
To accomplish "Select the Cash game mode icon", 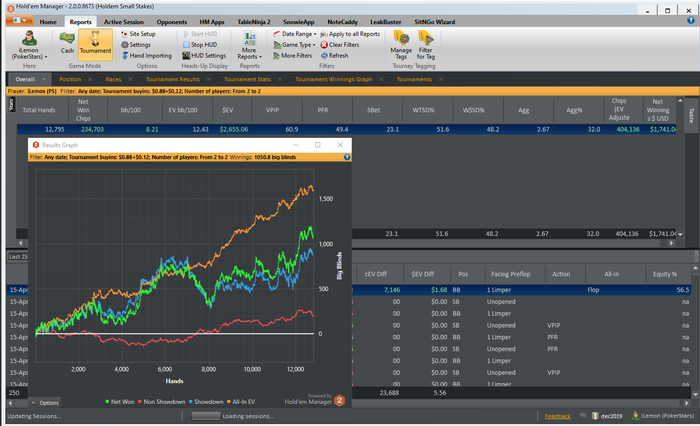I will 67,43.
